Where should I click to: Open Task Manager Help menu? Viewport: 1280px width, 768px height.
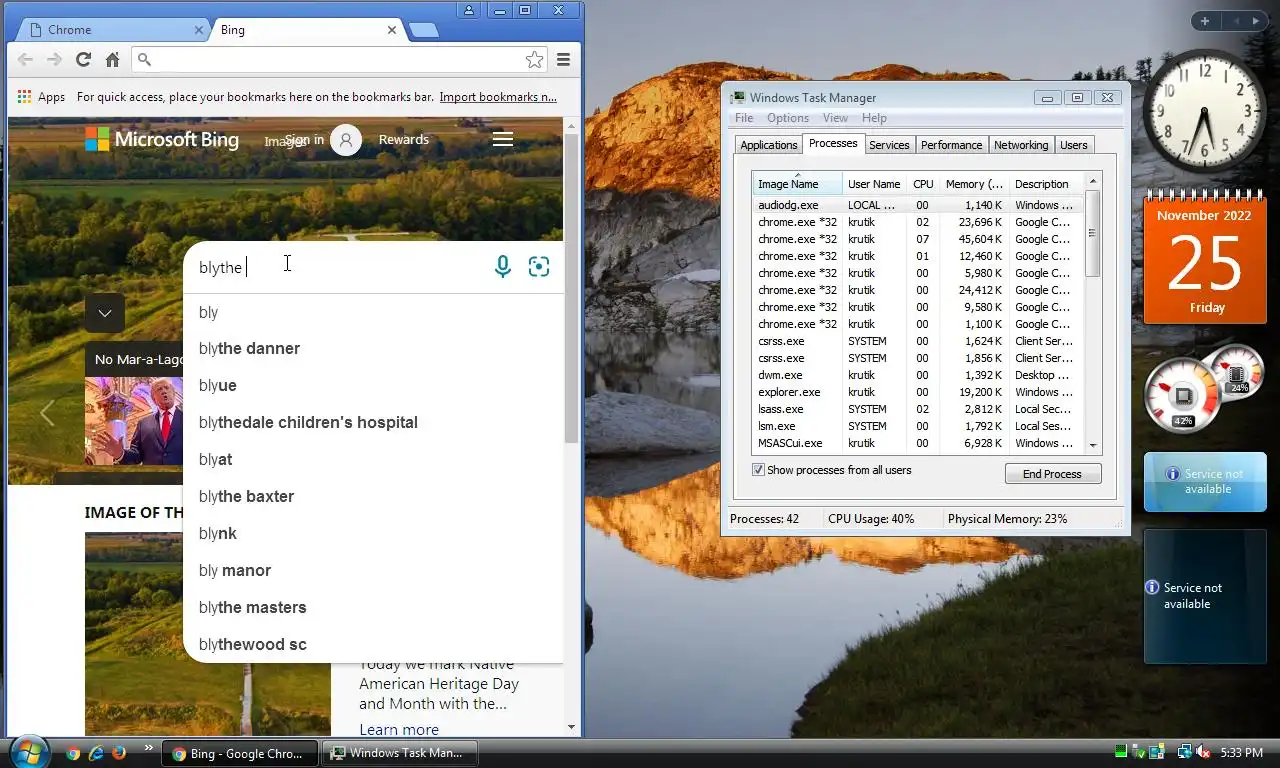coord(874,118)
